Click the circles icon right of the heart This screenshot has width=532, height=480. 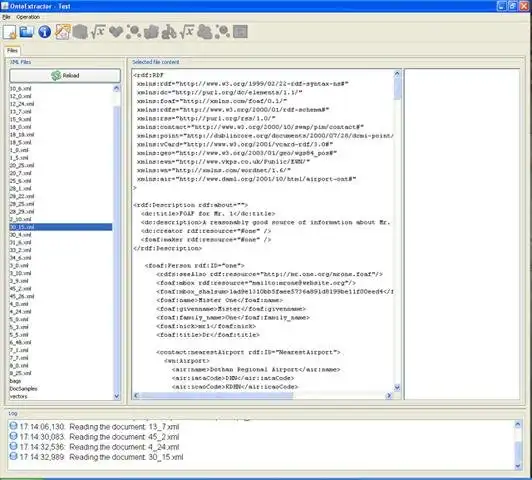(x=133, y=32)
